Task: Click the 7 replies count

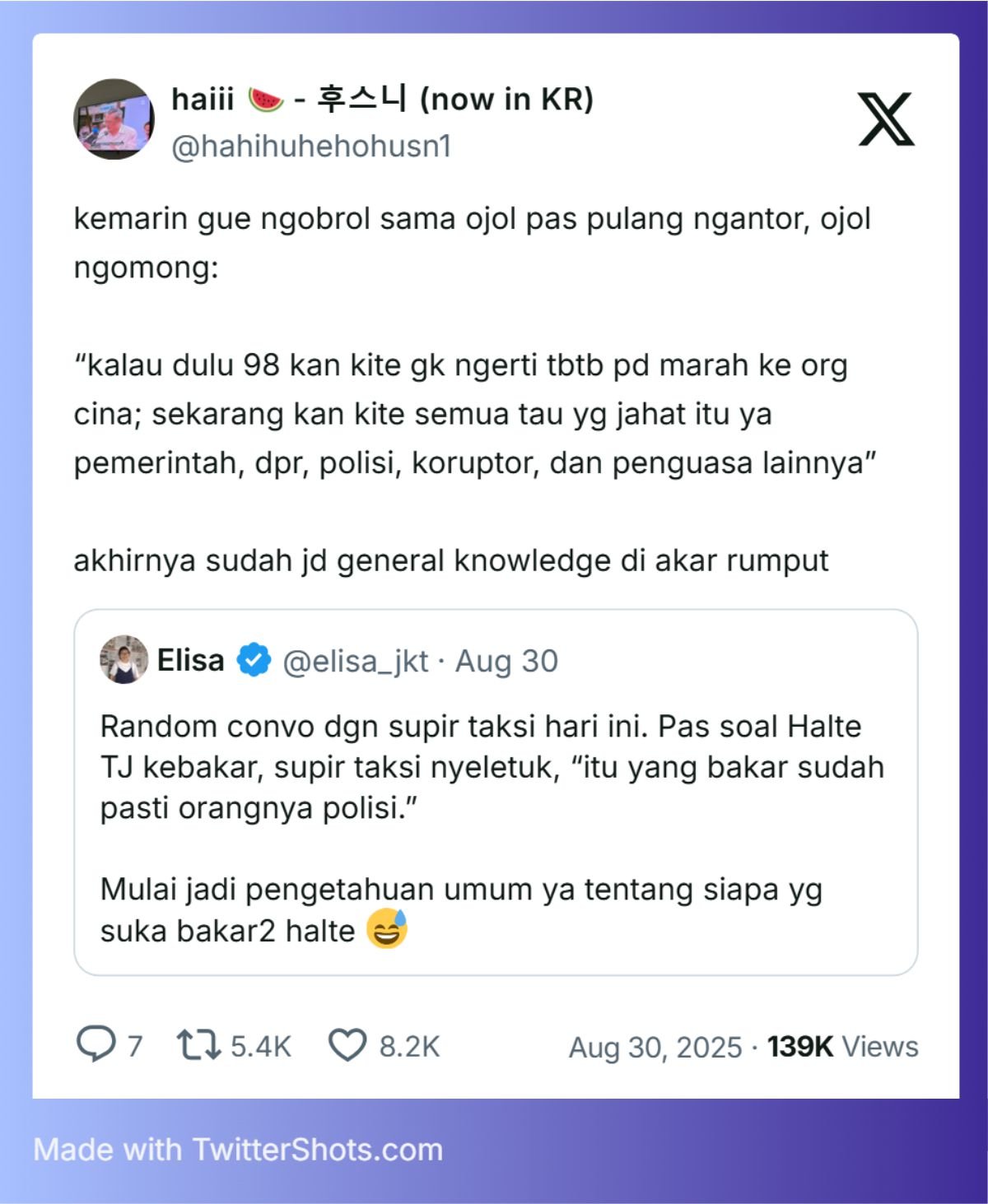Action: pos(135,1046)
